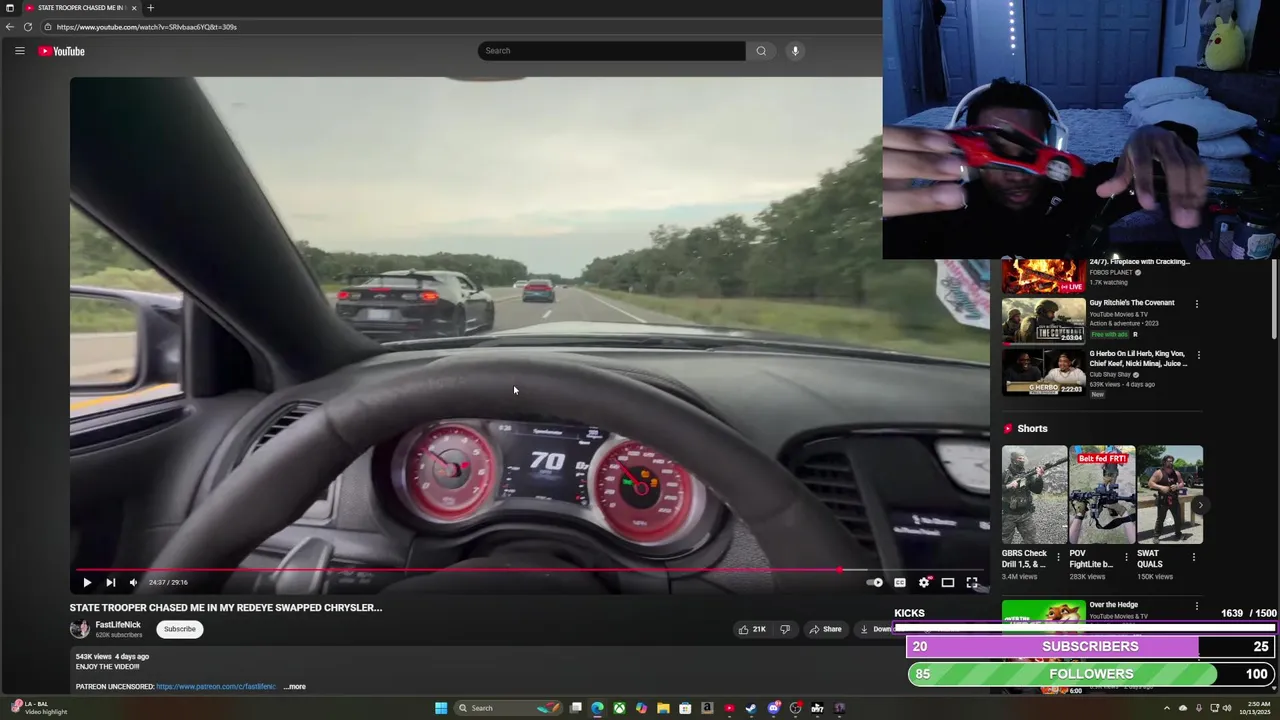Go to YouTube home via logo
This screenshot has width=1280, height=720.
[x=62, y=51]
